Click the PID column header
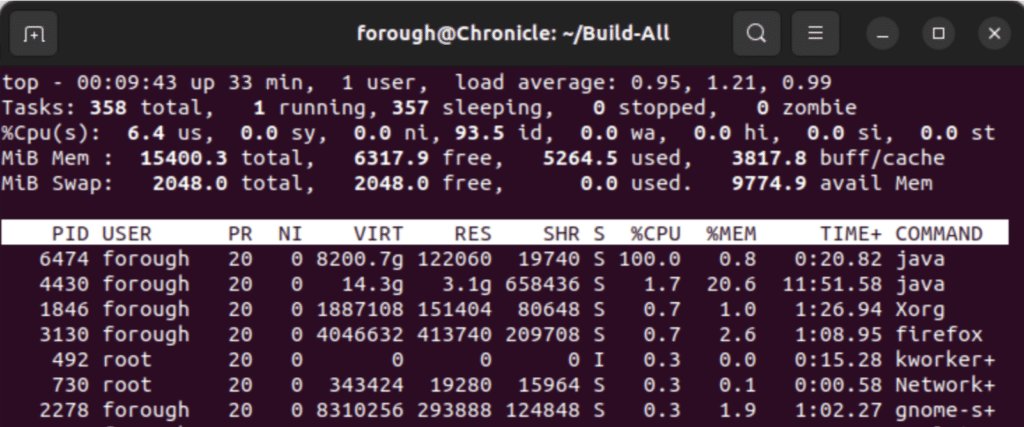 point(70,234)
